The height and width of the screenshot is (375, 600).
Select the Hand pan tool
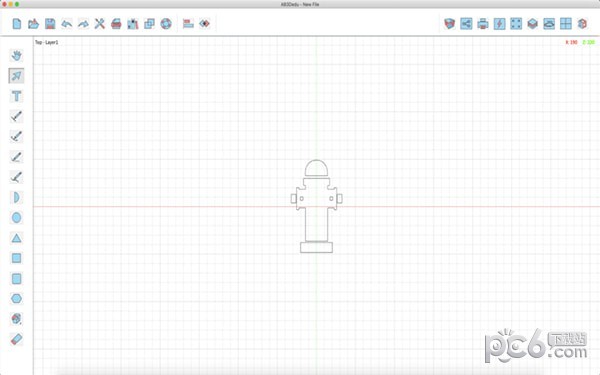point(16,55)
